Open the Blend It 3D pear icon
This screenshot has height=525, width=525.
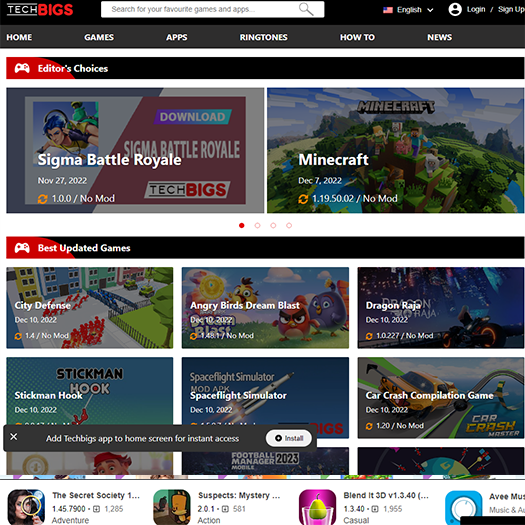[317, 507]
